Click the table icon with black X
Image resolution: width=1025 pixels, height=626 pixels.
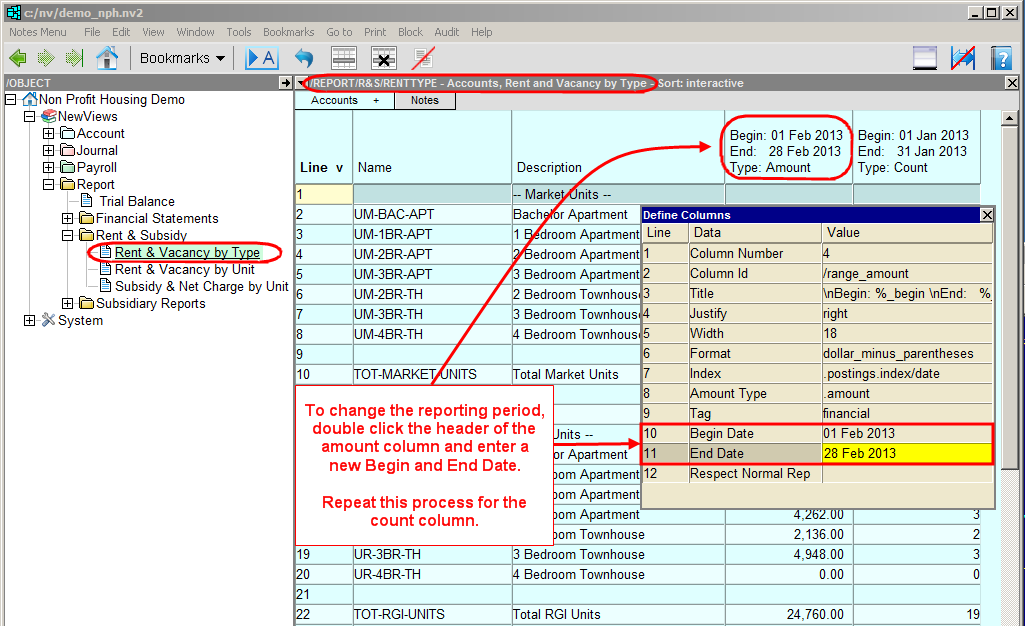(x=384, y=58)
